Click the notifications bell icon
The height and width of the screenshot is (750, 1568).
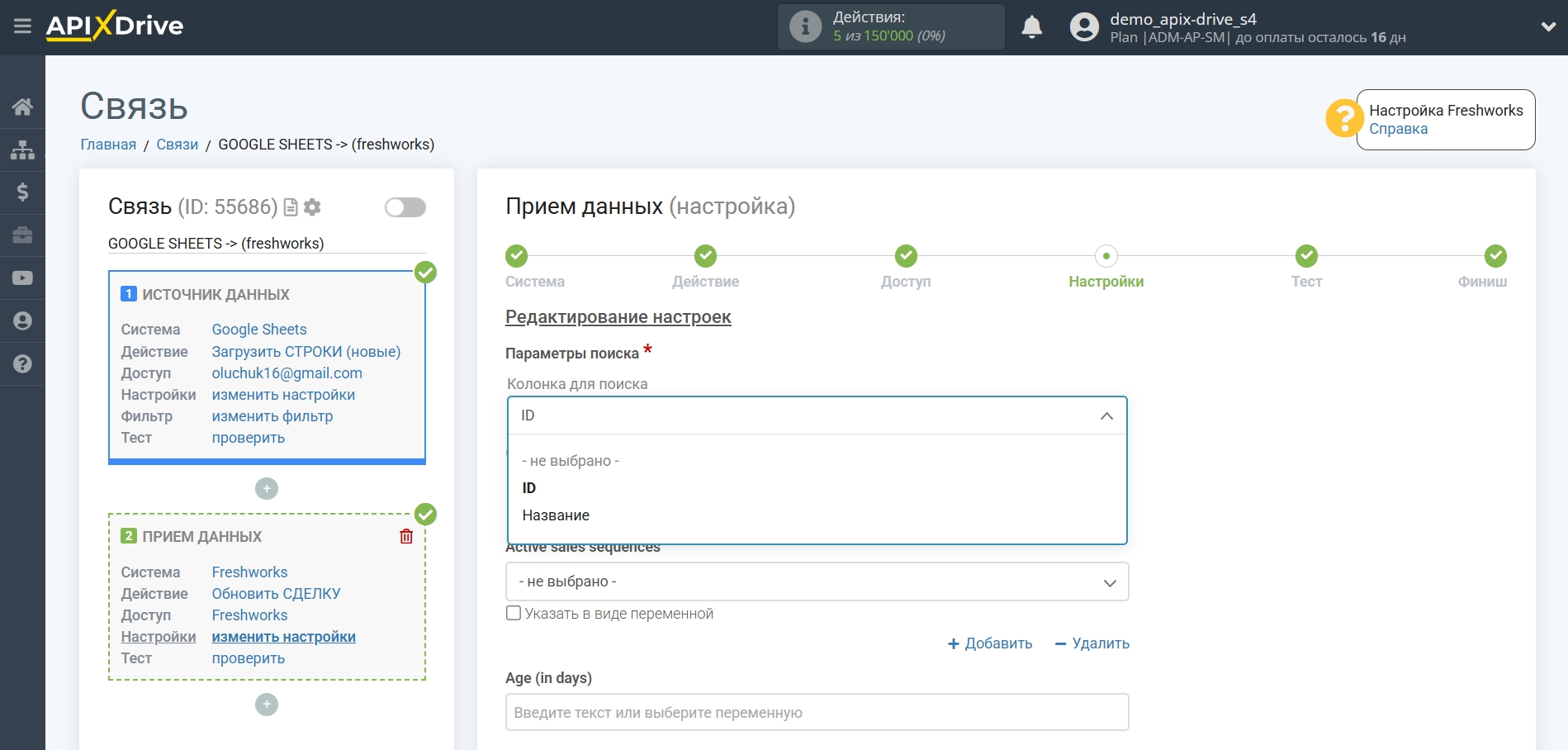[x=1031, y=27]
